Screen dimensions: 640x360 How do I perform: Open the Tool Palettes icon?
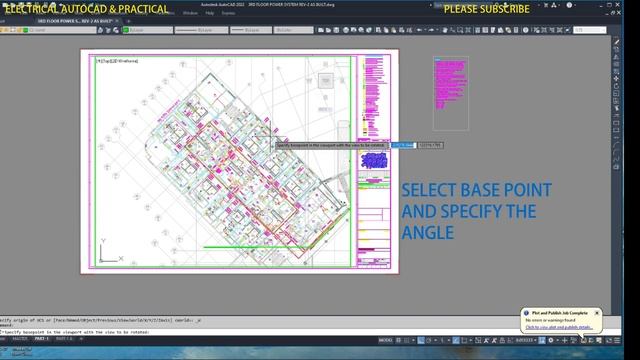(493, 30)
